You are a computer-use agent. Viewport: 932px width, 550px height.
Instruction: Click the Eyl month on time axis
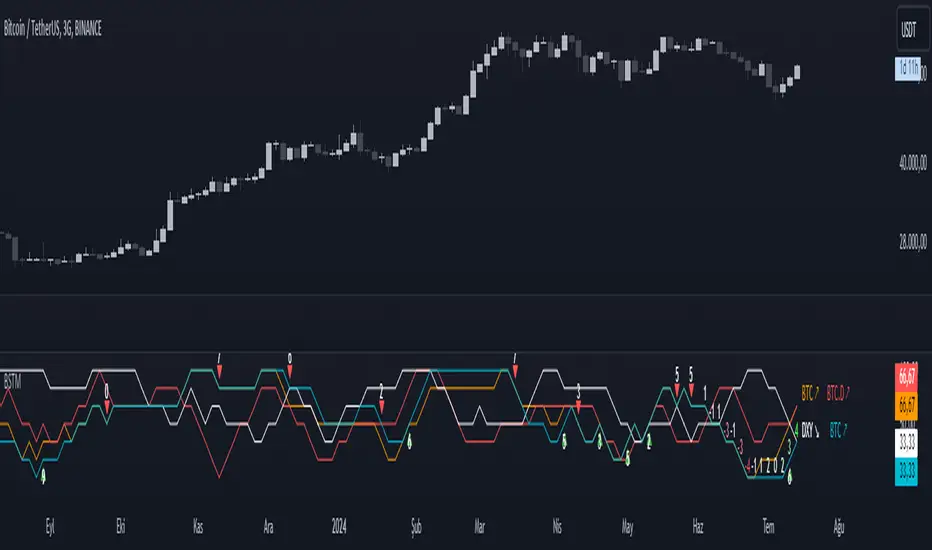point(51,527)
